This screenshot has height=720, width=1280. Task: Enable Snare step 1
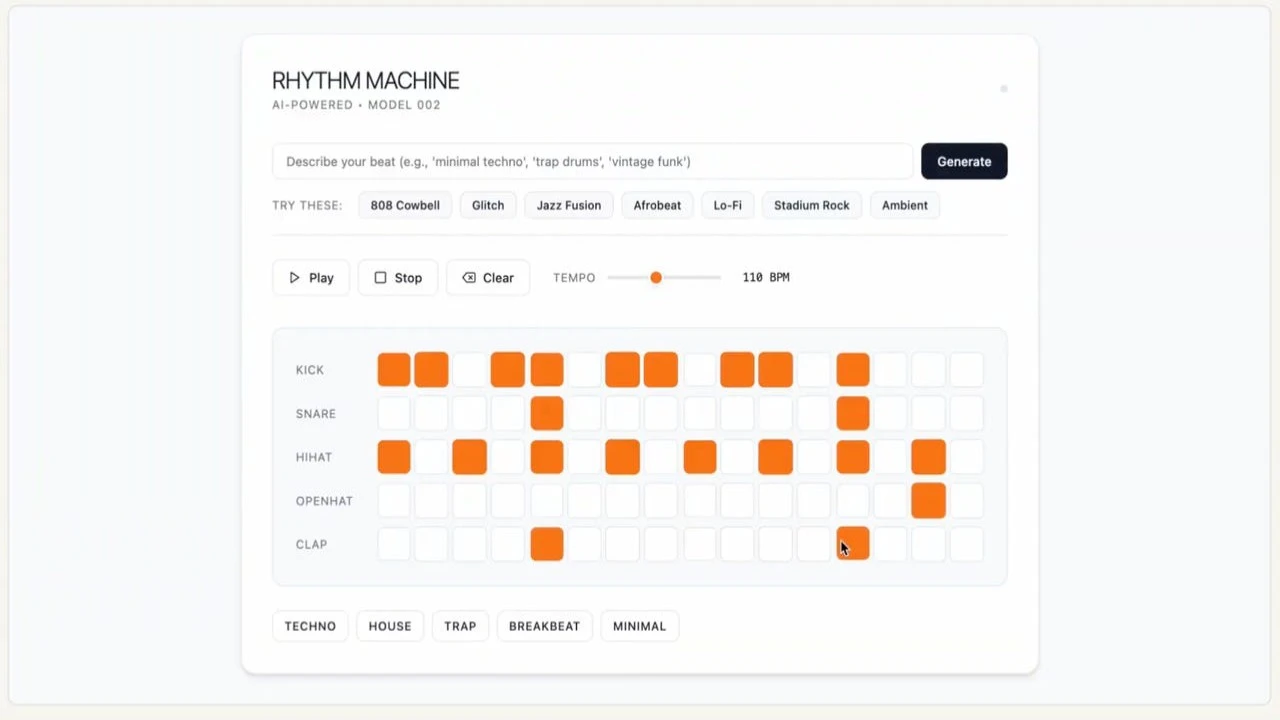pos(394,413)
